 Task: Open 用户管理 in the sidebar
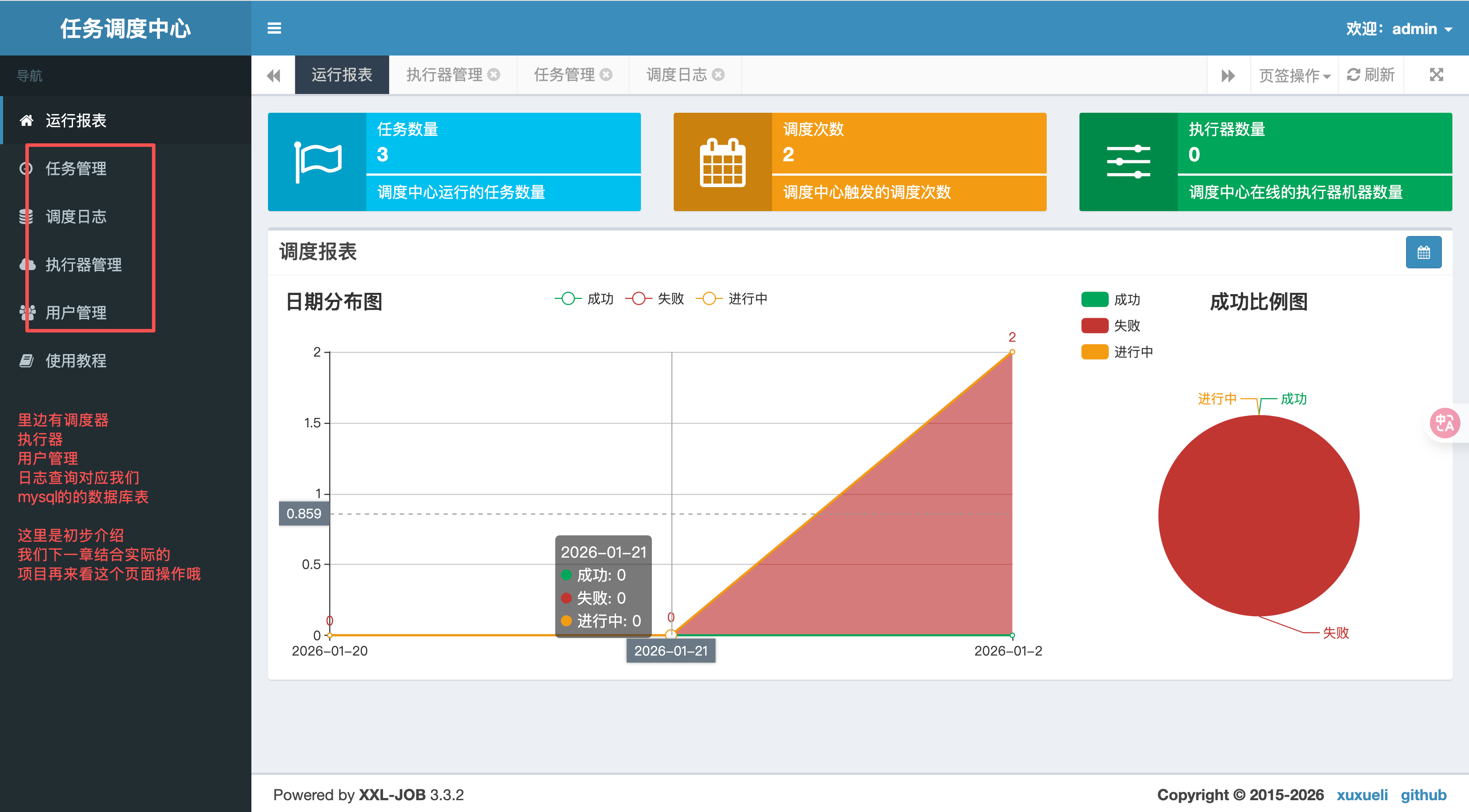pyautogui.click(x=75, y=312)
